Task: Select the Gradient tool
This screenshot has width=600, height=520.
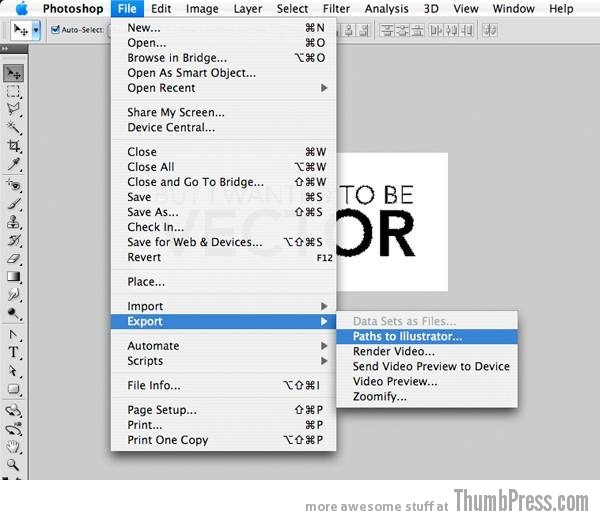Action: click(x=13, y=277)
